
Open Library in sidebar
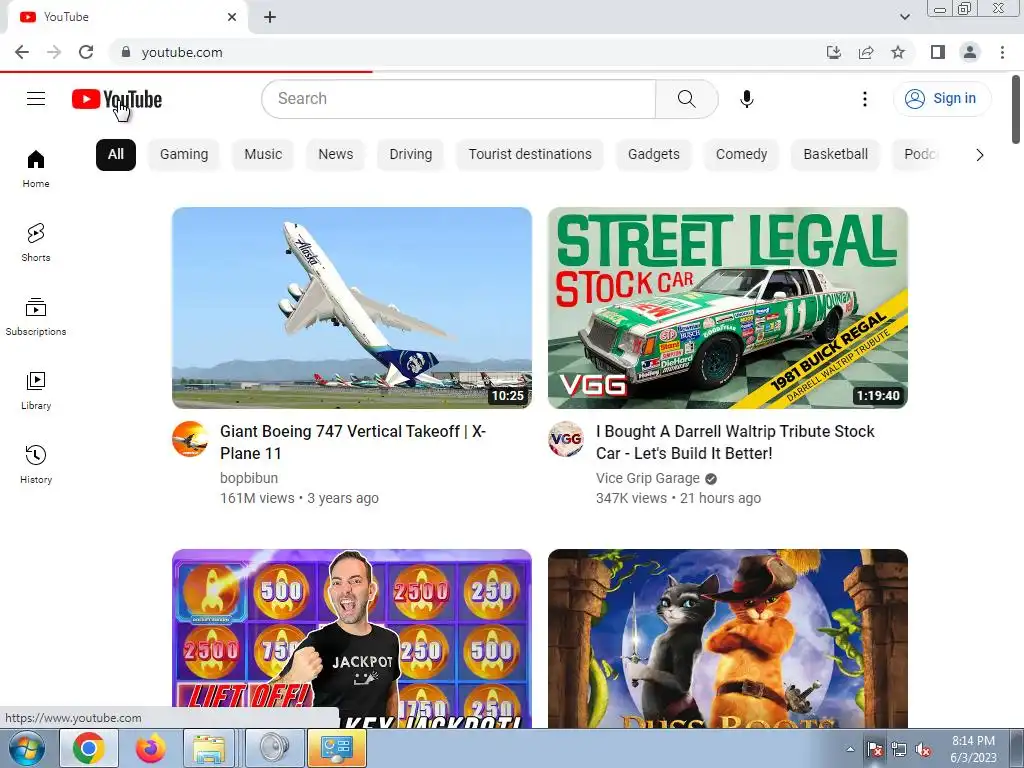[36, 391]
